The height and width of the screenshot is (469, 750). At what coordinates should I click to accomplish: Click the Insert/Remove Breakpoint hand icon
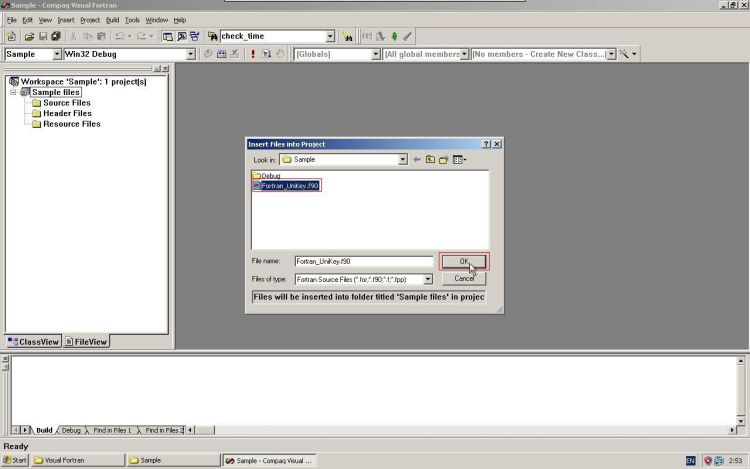pyautogui.click(x=280, y=54)
